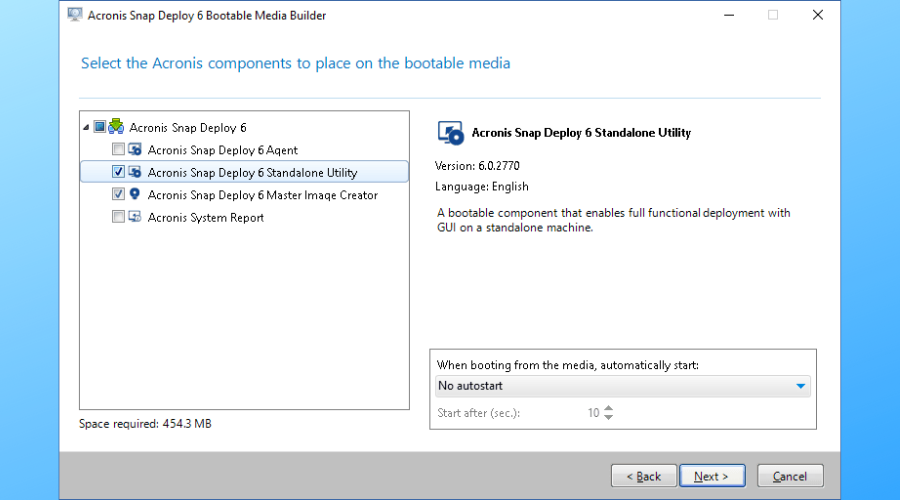Increase the Start after seconds value
Screen dimensions: 900x500
click(608, 408)
